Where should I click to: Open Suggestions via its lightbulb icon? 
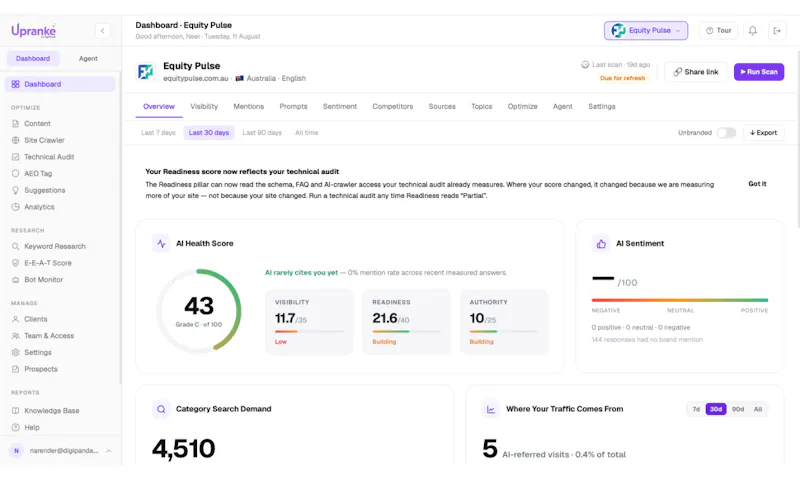15,190
